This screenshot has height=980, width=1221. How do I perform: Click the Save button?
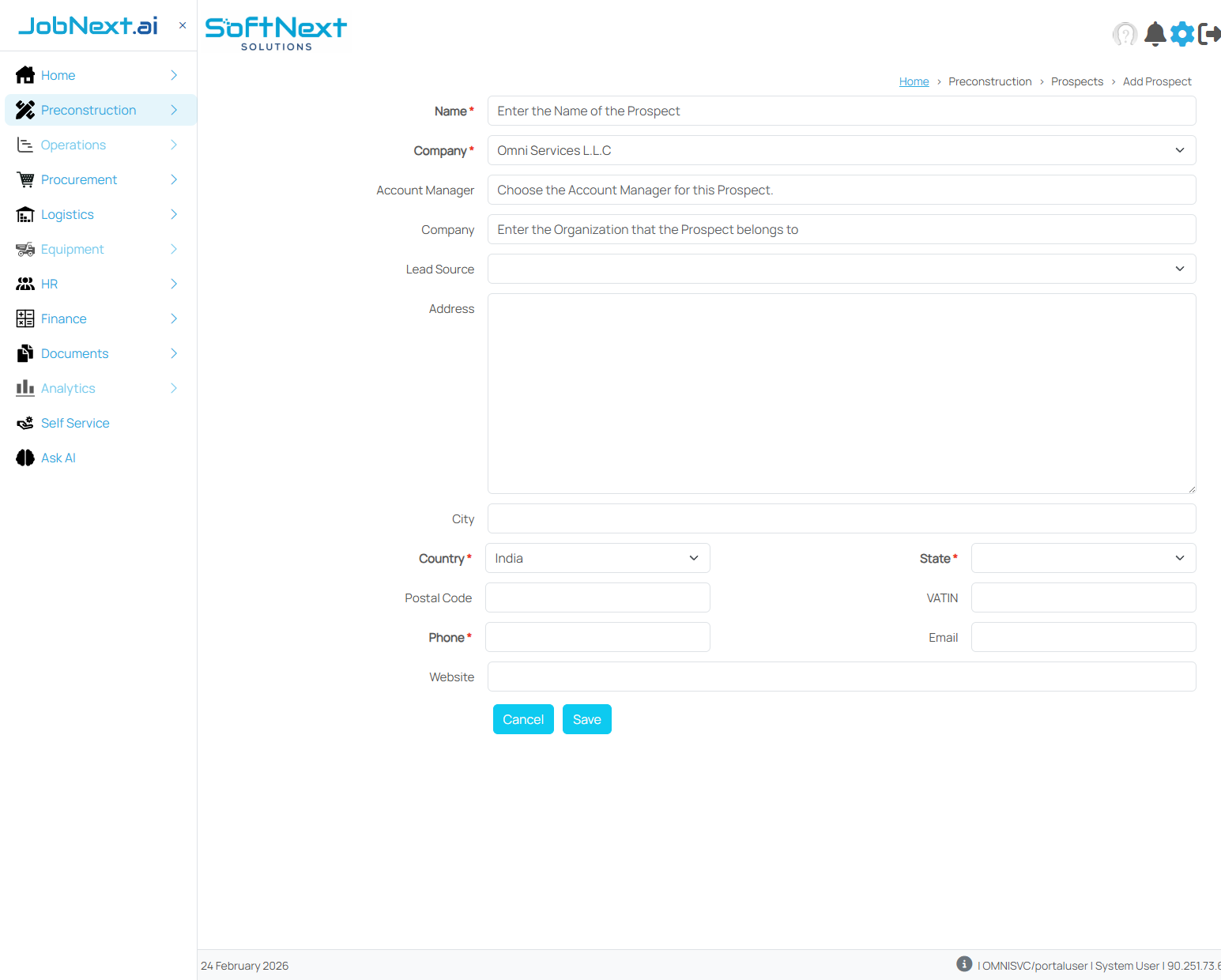click(586, 719)
